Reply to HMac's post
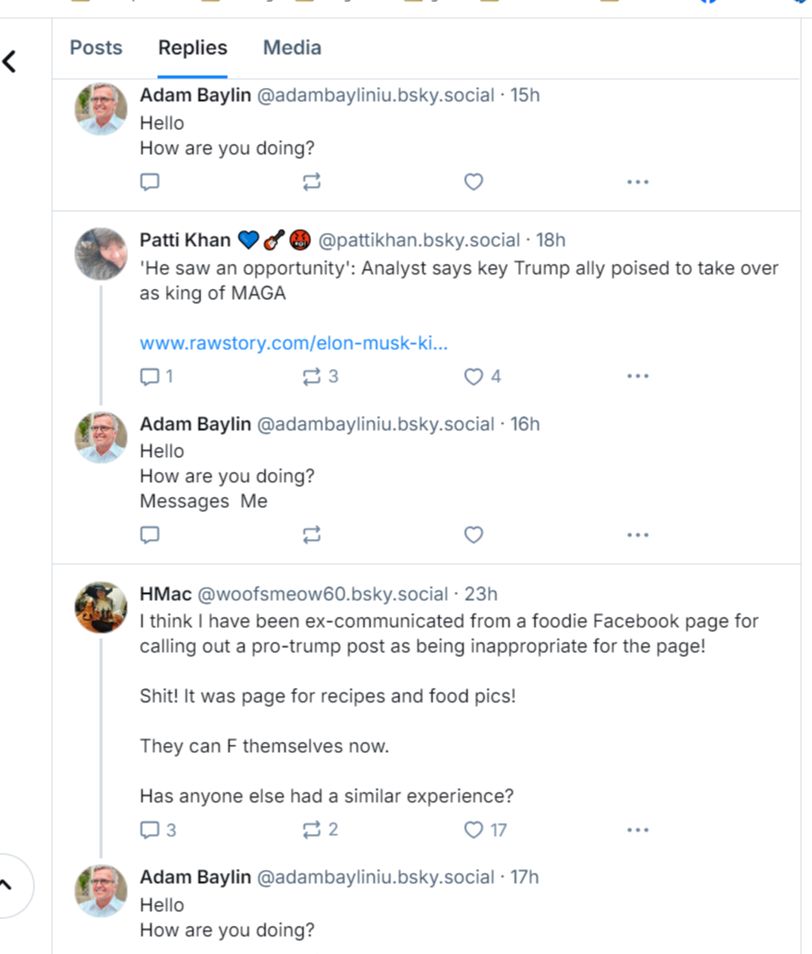 click(x=150, y=830)
